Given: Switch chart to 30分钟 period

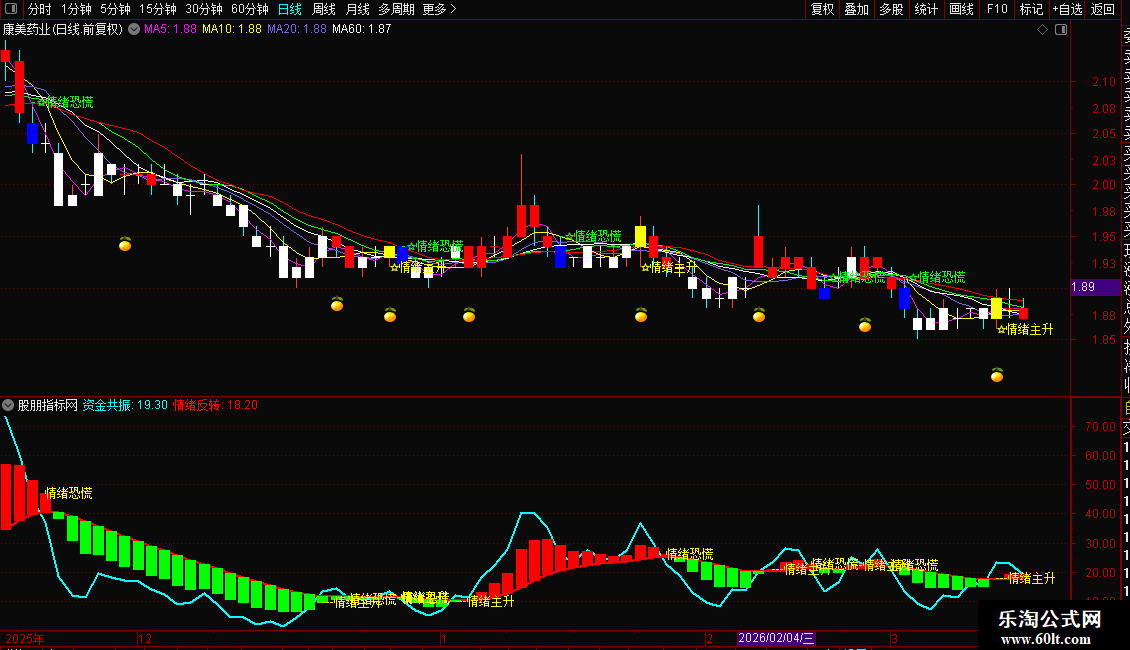Looking at the screenshot, I should coord(204,9).
